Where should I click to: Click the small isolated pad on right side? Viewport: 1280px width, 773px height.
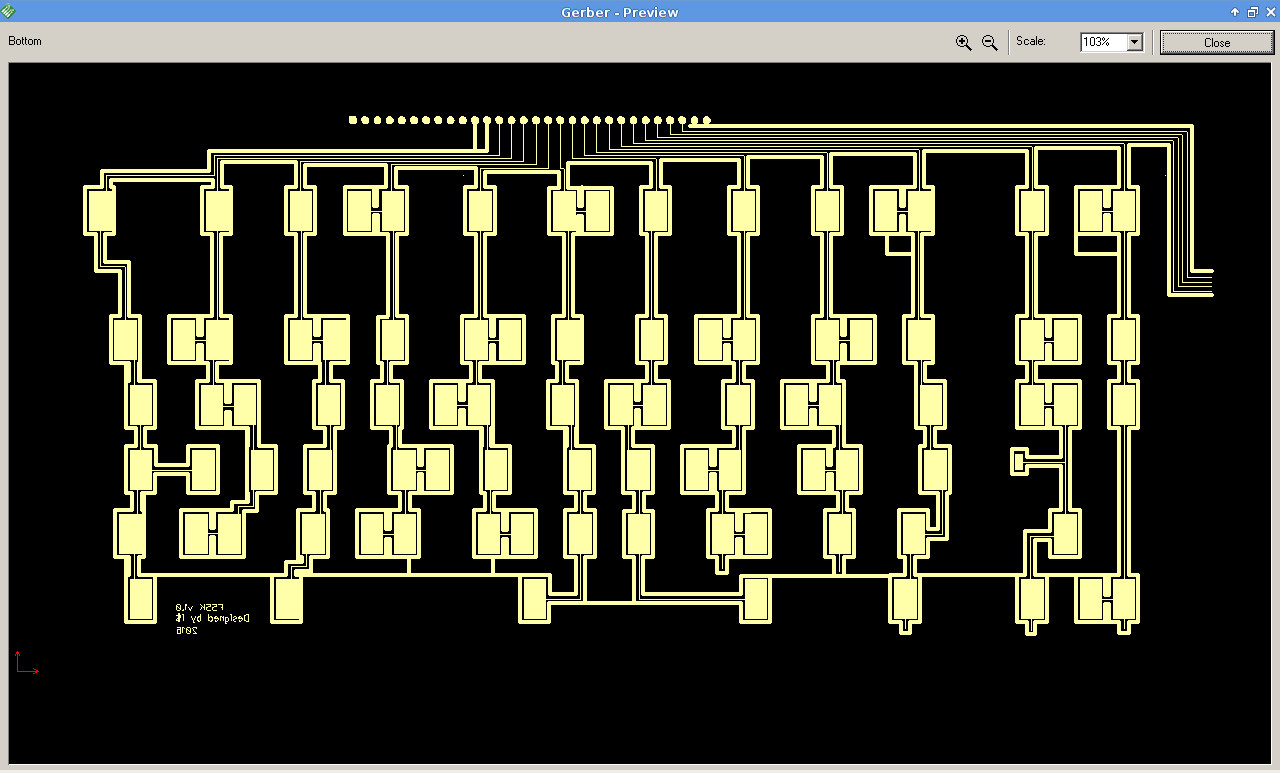[x=1019, y=461]
